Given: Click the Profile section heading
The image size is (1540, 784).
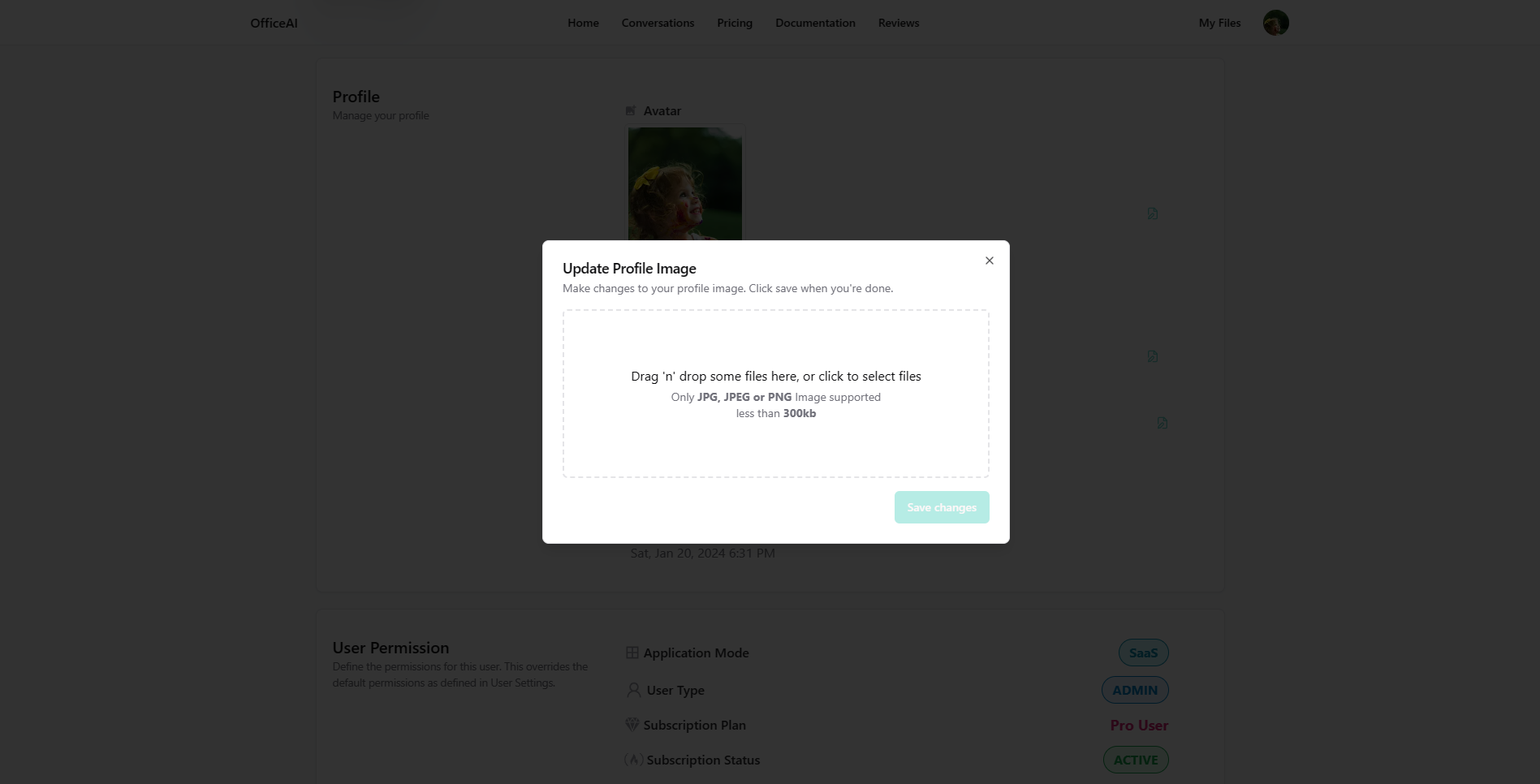Looking at the screenshot, I should (356, 97).
